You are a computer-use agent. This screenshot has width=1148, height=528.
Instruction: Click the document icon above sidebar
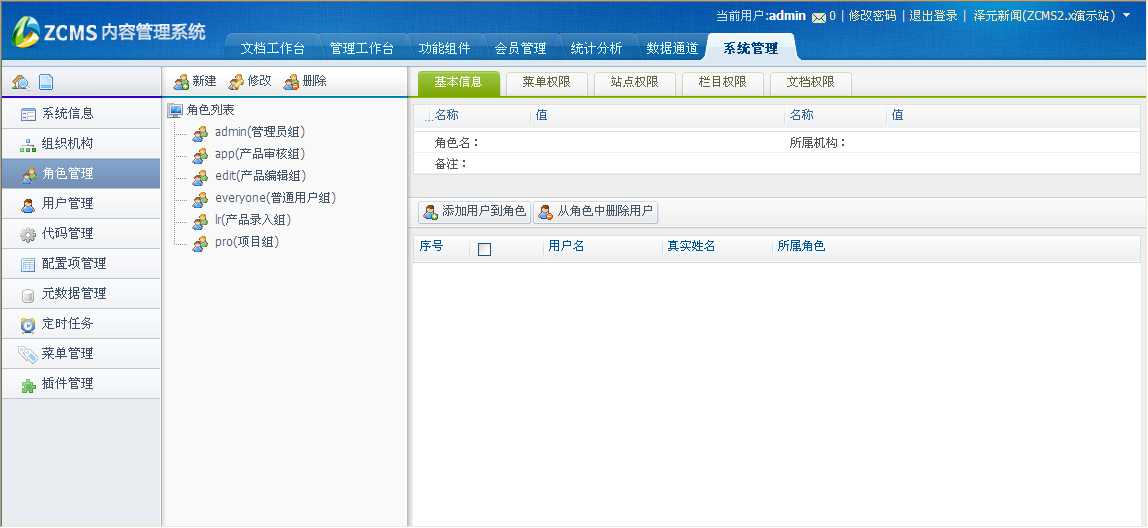point(46,82)
